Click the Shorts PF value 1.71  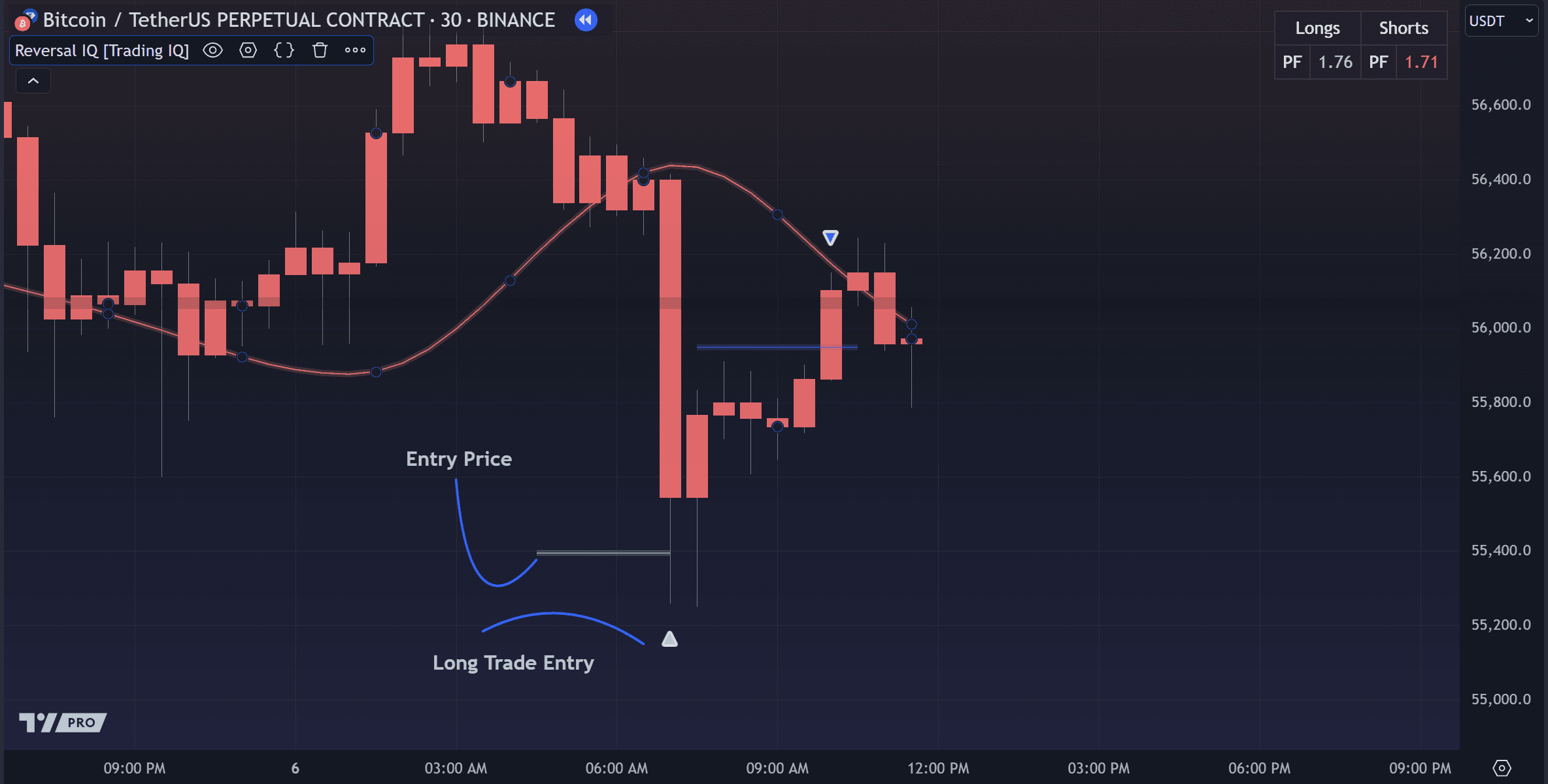tap(1421, 62)
